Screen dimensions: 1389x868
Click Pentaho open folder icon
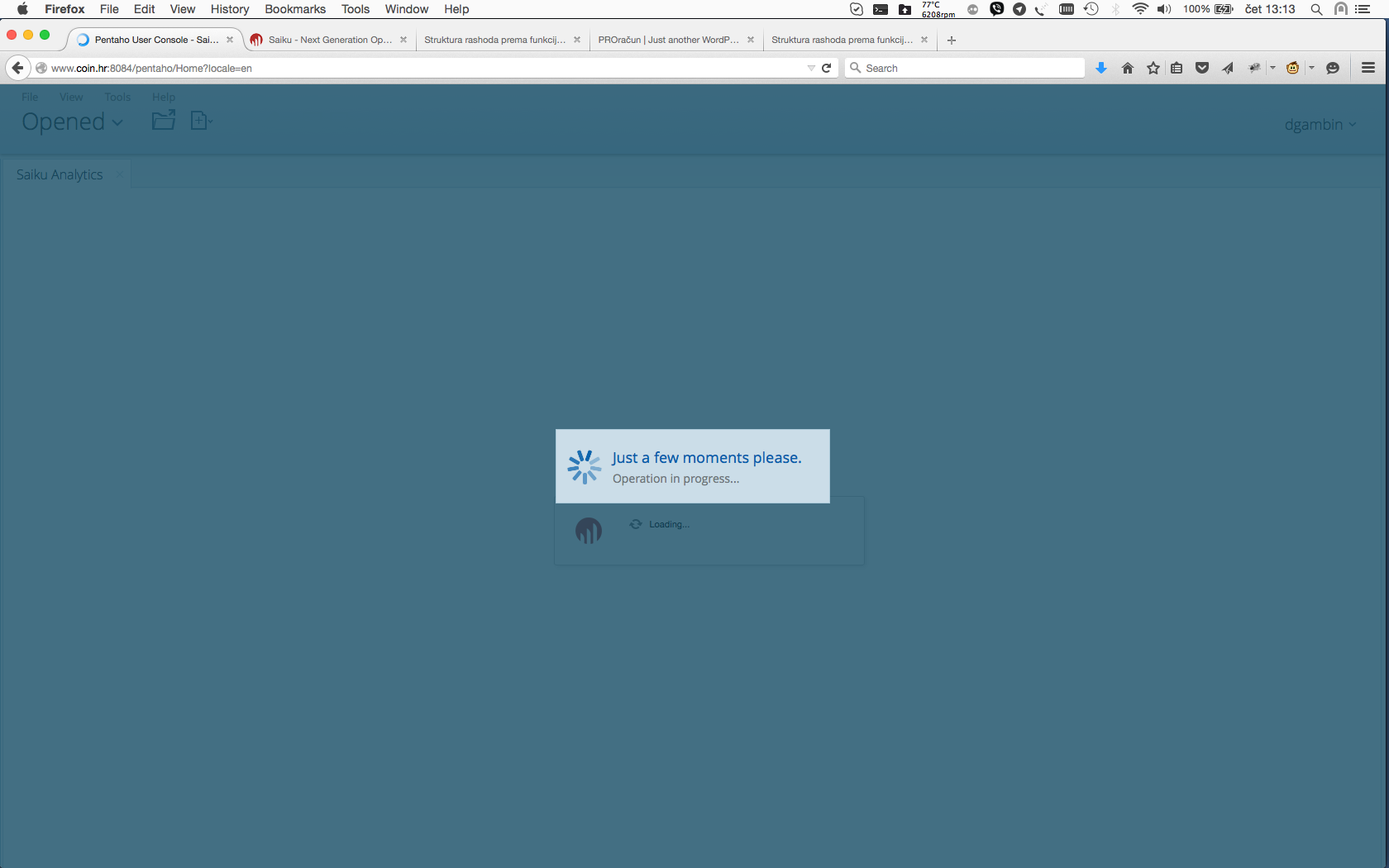[164, 121]
